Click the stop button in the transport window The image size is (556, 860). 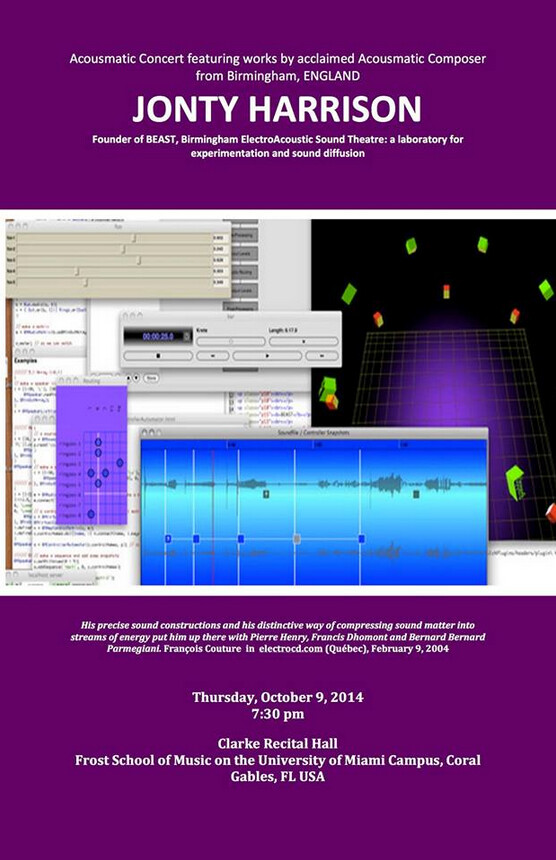pos(158,355)
